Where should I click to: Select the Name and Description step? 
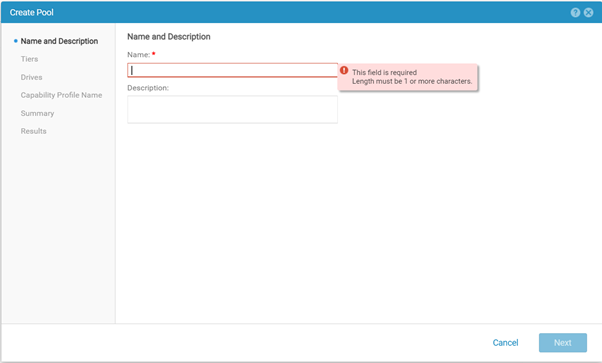point(59,41)
